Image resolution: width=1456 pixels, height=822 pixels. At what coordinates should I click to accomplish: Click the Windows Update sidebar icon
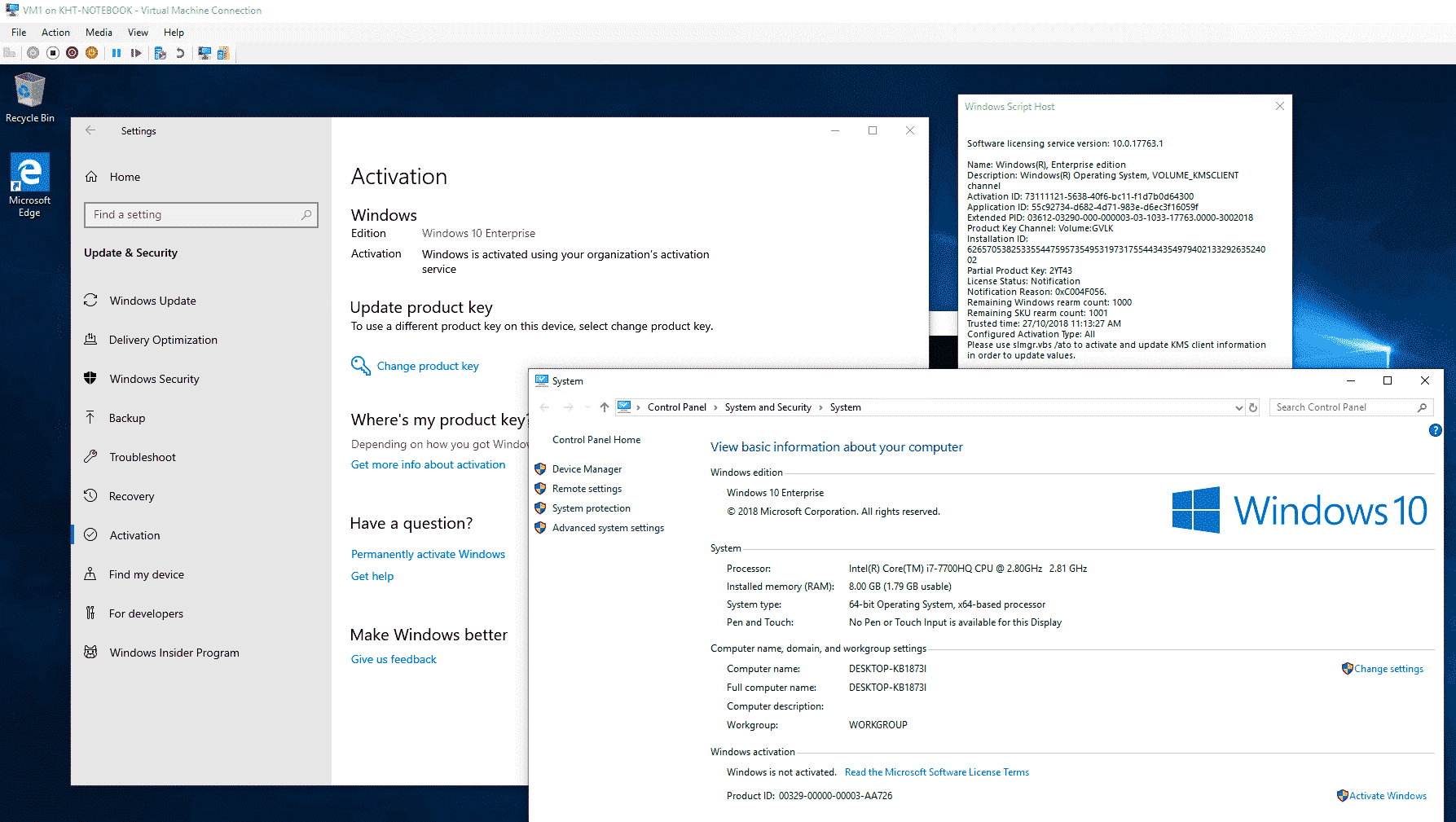coord(90,301)
